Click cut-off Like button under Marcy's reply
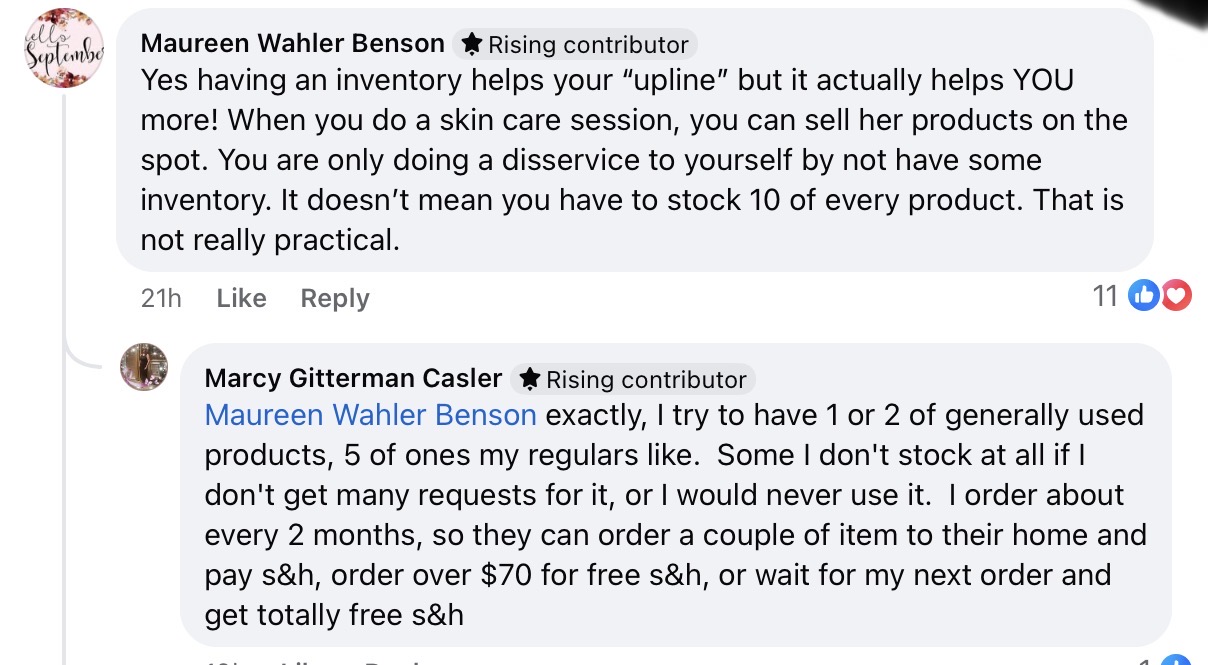 [303, 661]
